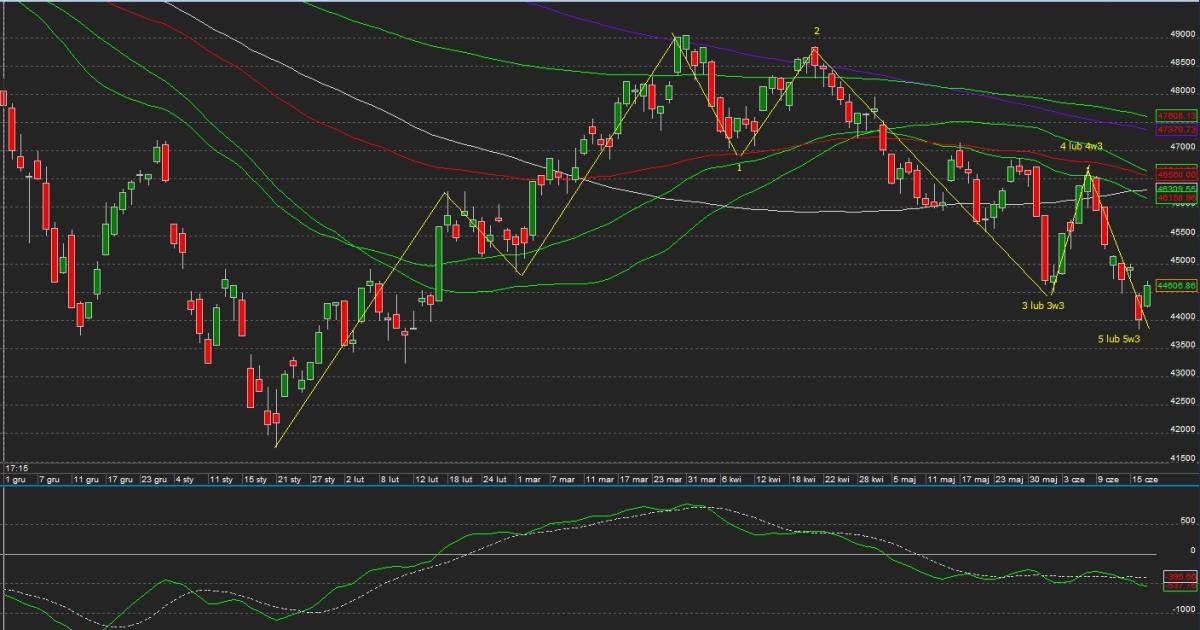Select the '5 lub 5w3' annotation

click(1119, 339)
